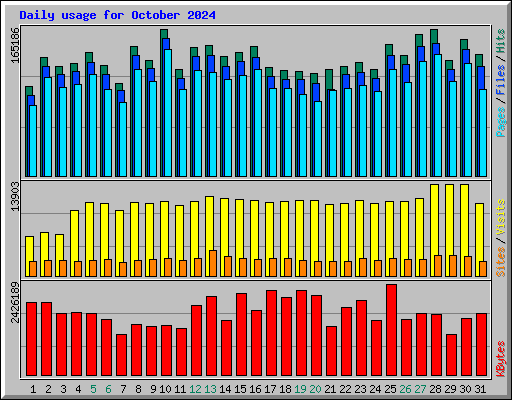This screenshot has height=400, width=512.
Task: Click the red KBytes bar for day 21
Action: point(332,351)
